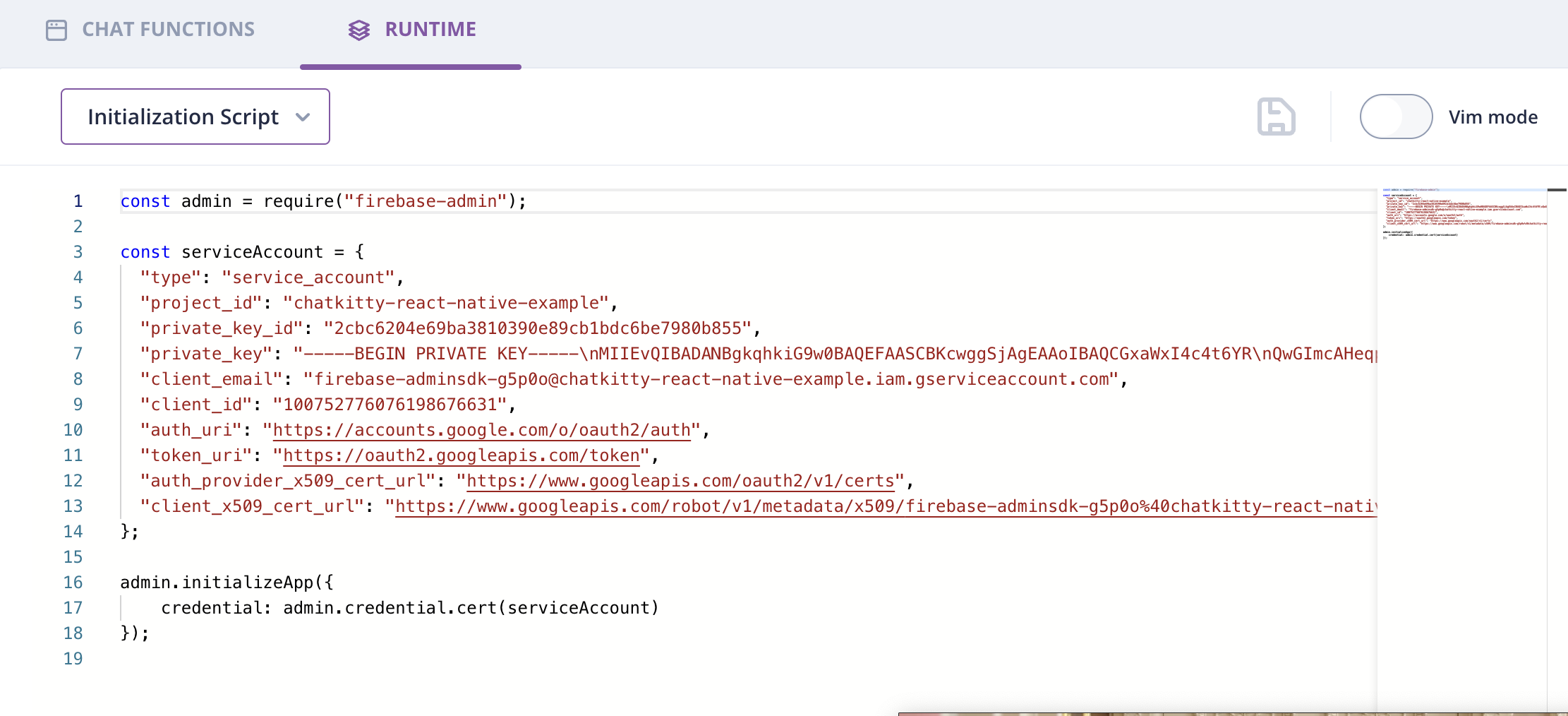Click the chat box icon beside CHAT FUNCTIONS

(56, 30)
